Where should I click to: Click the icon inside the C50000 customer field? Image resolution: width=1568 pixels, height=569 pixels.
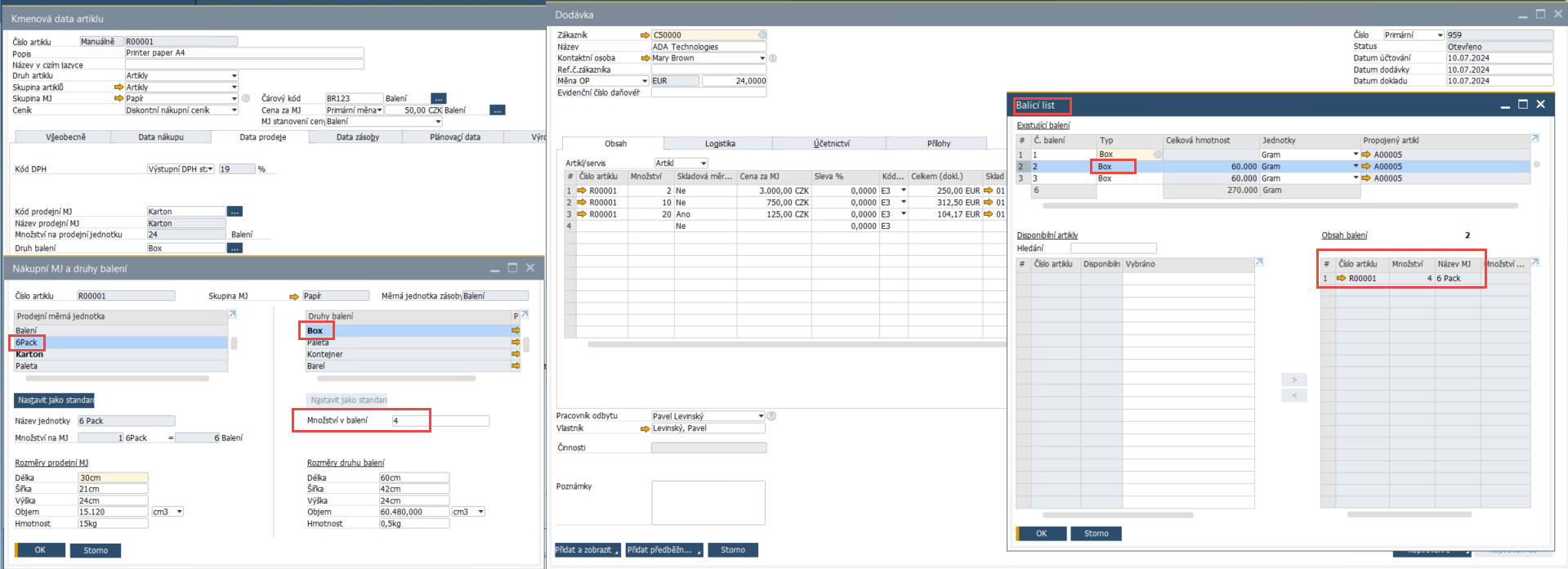762,35
